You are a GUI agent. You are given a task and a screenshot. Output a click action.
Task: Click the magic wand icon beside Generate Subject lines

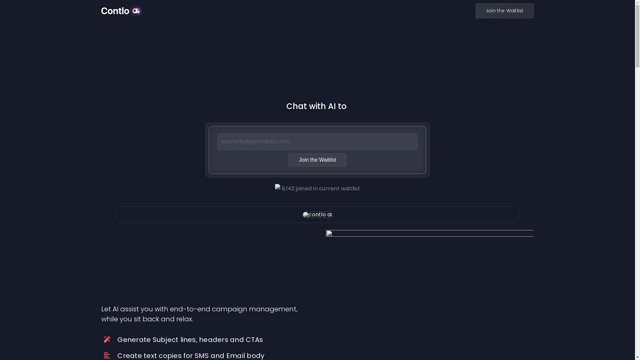[107, 340]
